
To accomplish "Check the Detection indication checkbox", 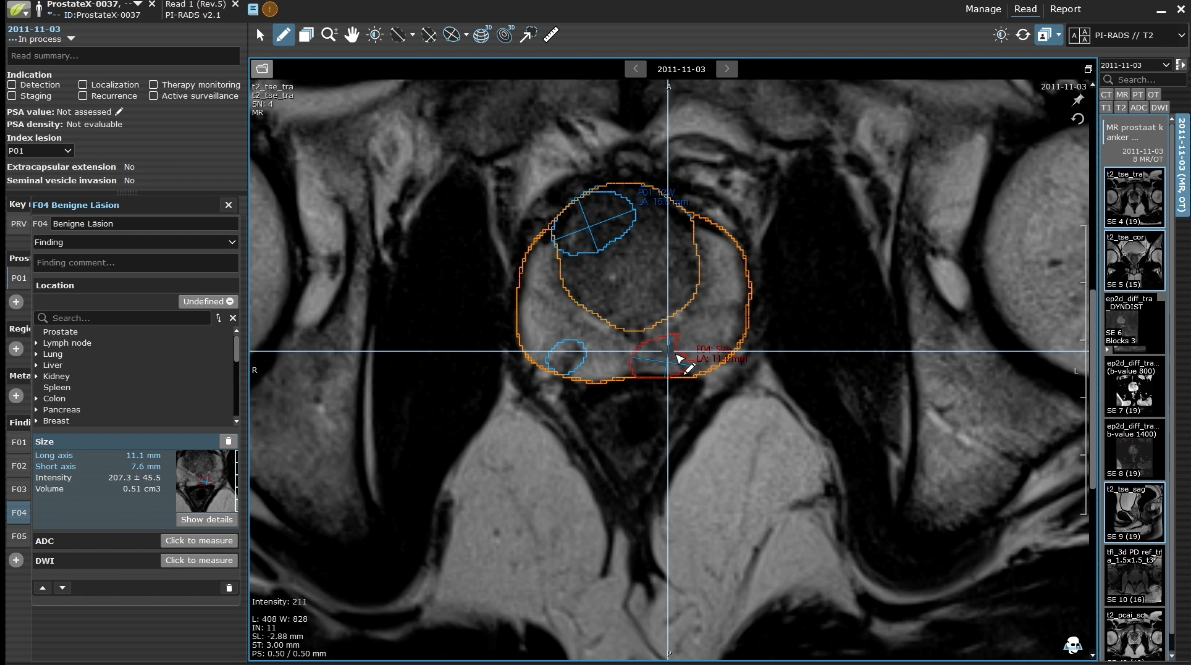I will coord(11,85).
